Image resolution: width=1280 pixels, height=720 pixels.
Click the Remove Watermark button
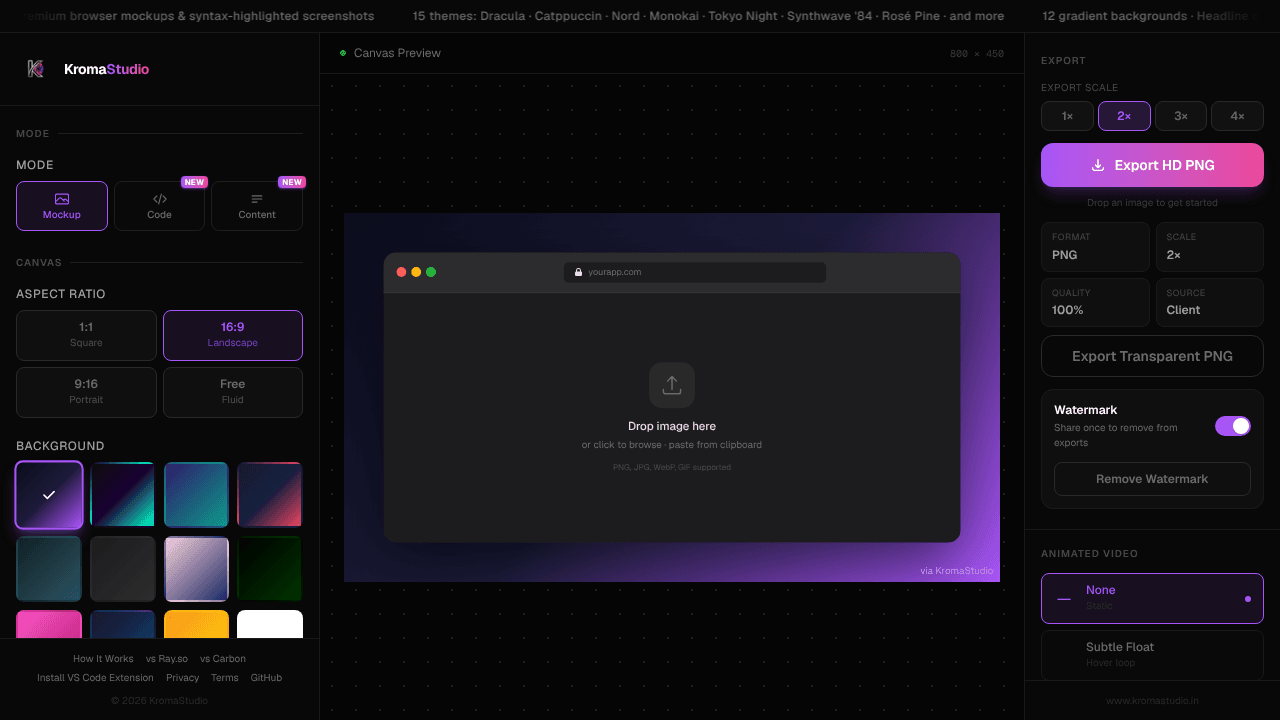click(x=1152, y=479)
